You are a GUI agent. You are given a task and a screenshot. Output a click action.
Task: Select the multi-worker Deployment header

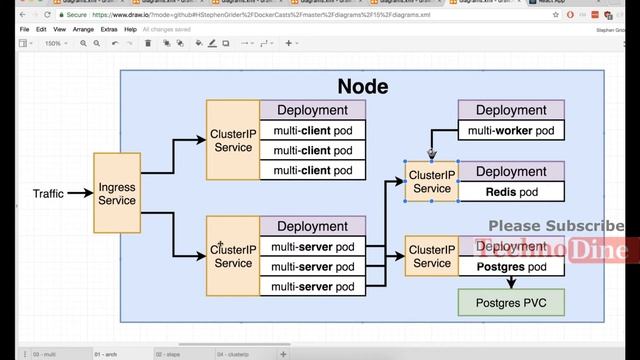click(511, 110)
